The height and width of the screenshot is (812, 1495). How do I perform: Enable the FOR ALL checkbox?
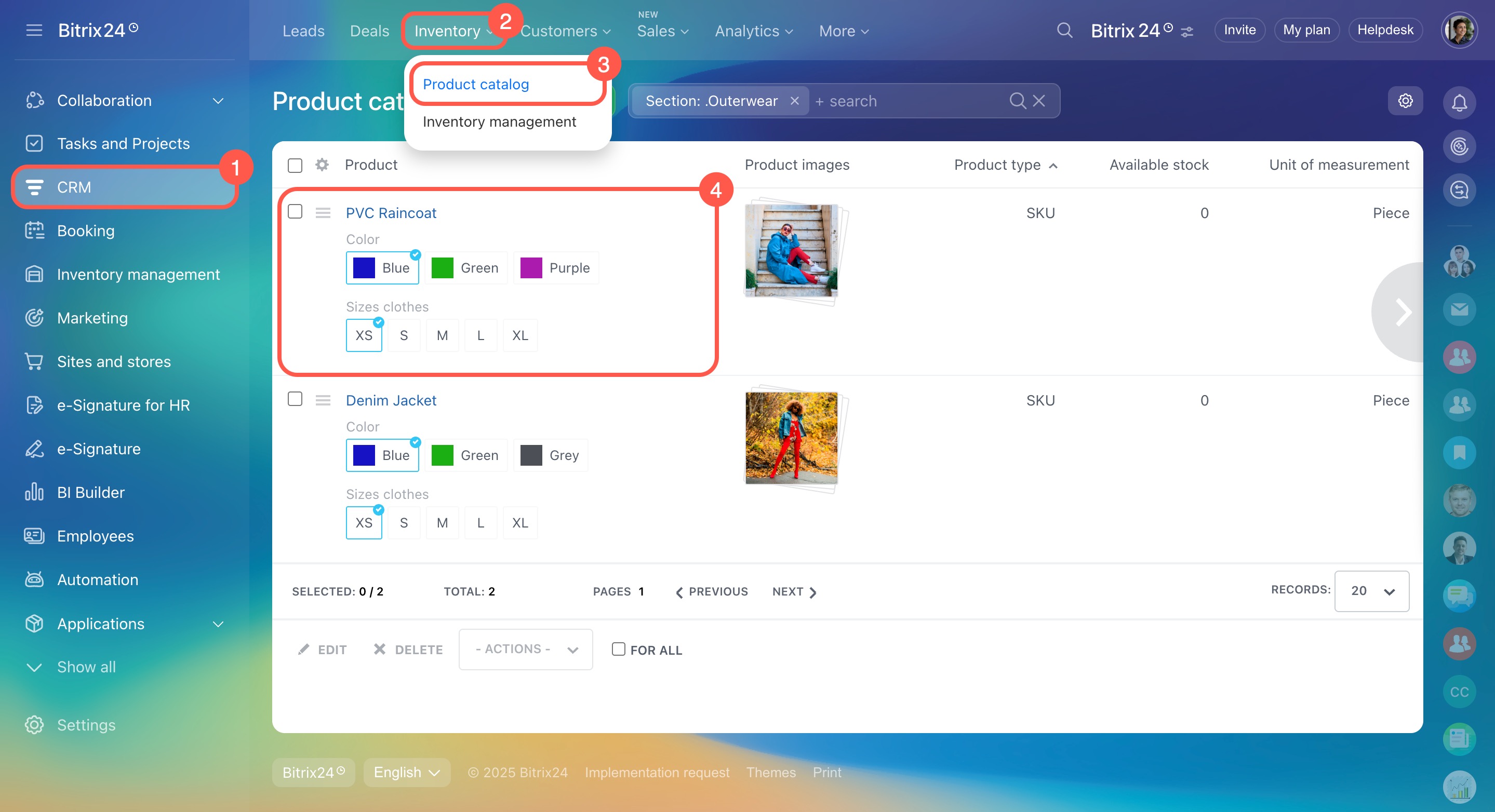618,649
